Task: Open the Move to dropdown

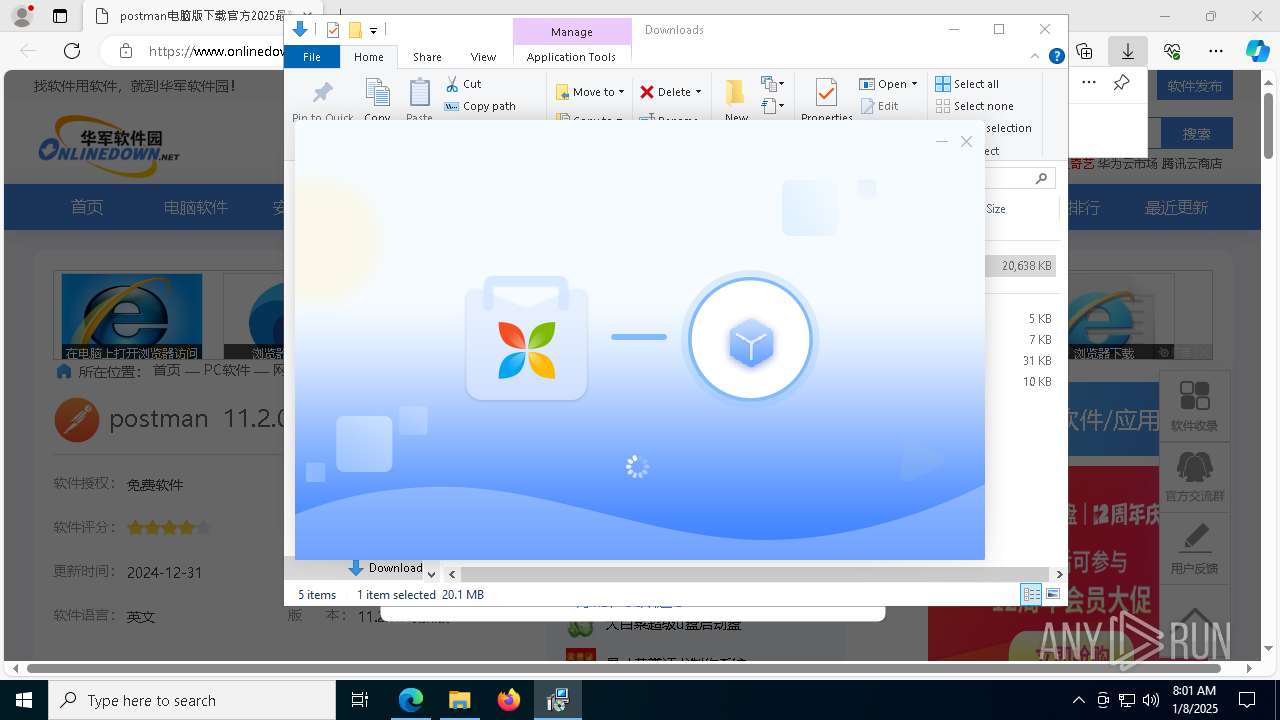Action: point(590,92)
